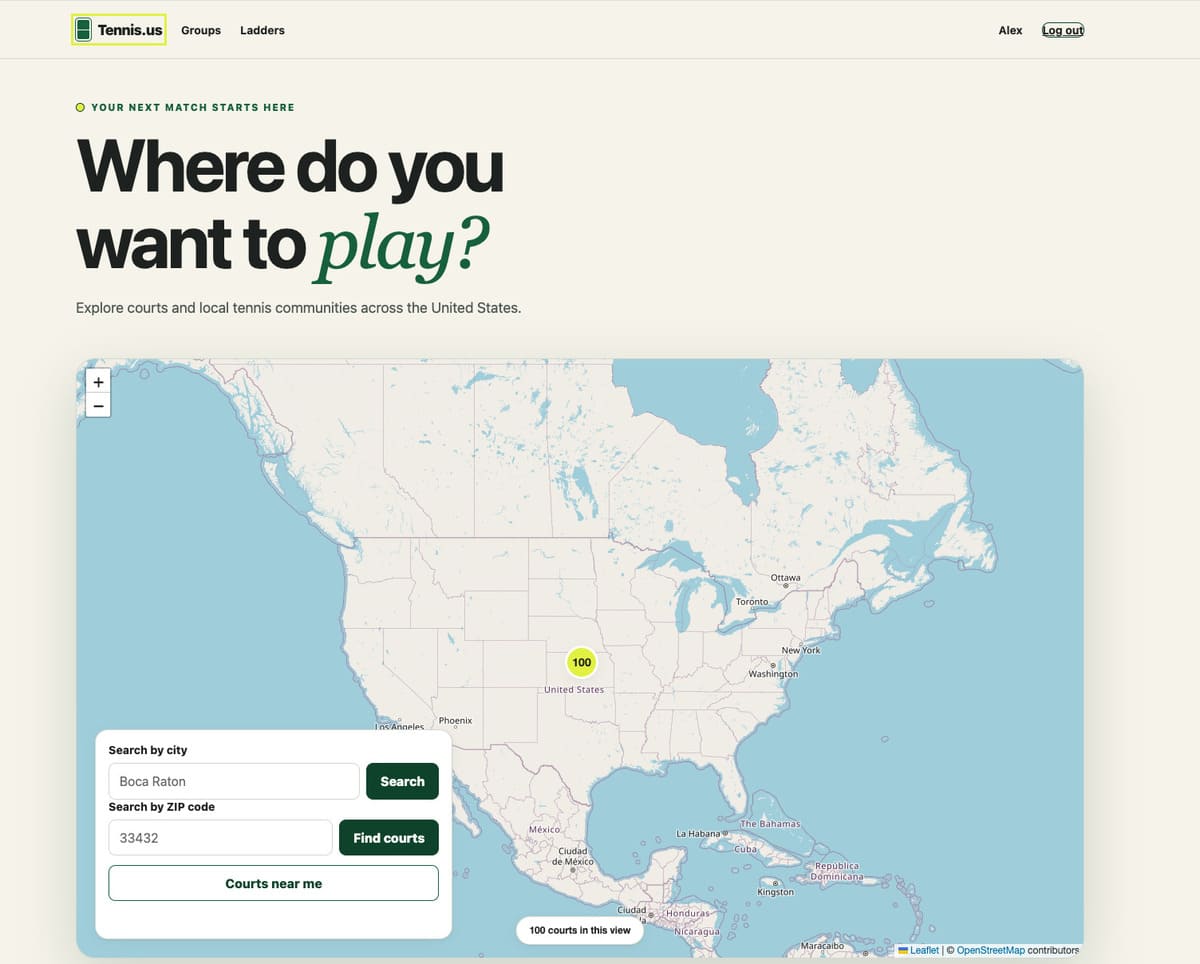Click the Search button for city
This screenshot has width=1200, height=964.
coord(402,781)
